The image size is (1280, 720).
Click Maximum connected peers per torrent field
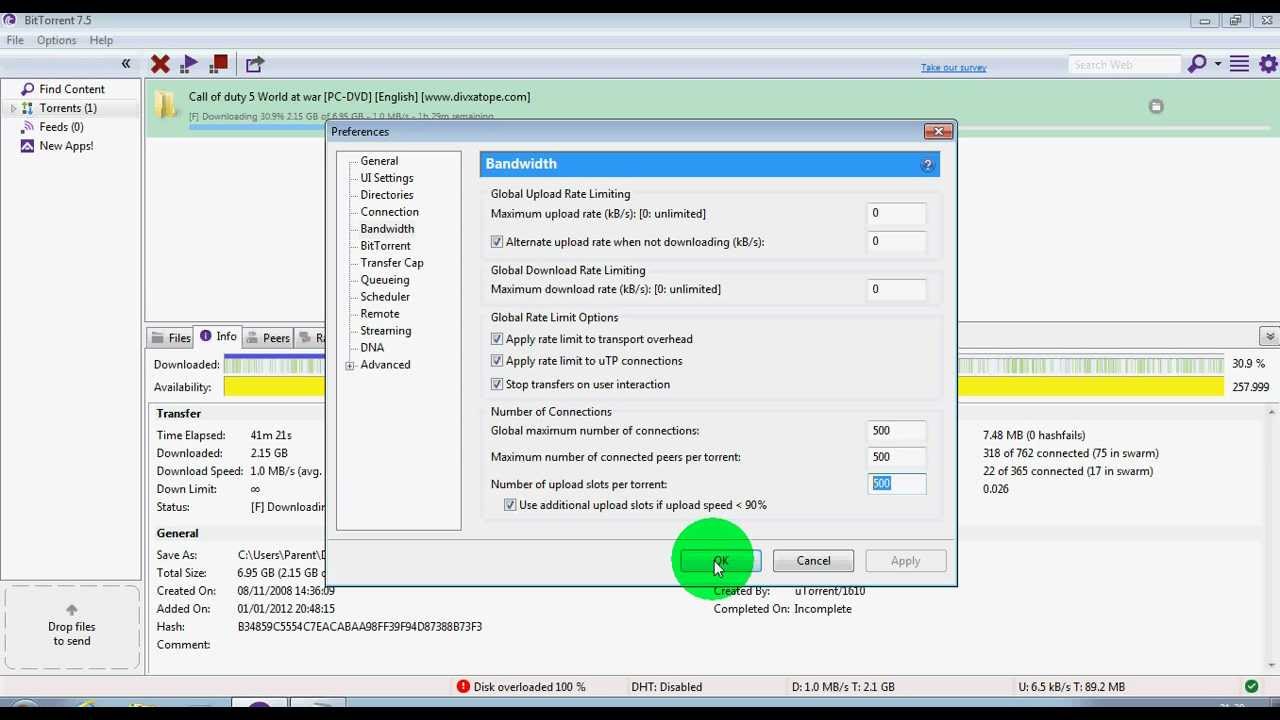(x=896, y=457)
